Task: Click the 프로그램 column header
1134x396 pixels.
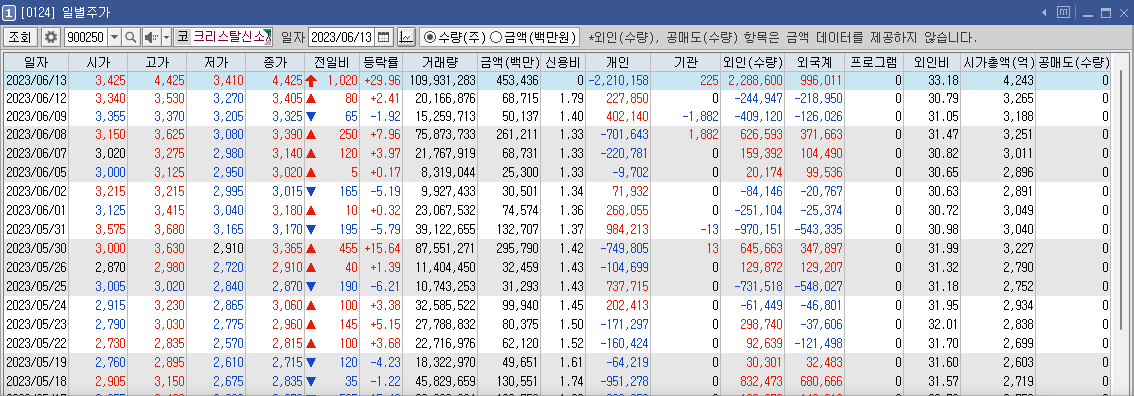Action: 874,63
